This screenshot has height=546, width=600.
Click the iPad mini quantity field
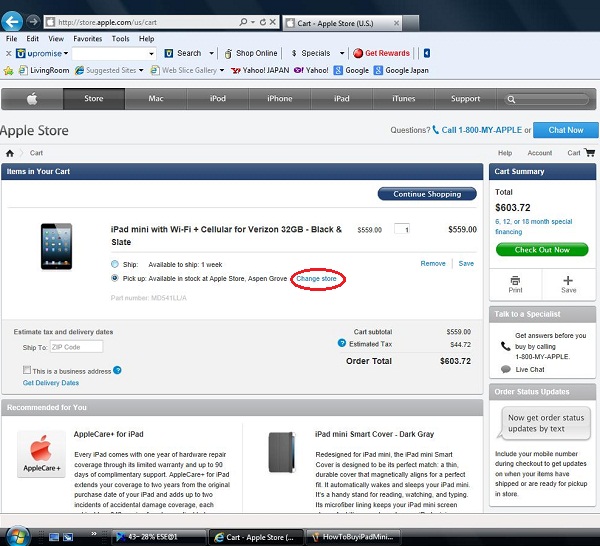(402, 229)
